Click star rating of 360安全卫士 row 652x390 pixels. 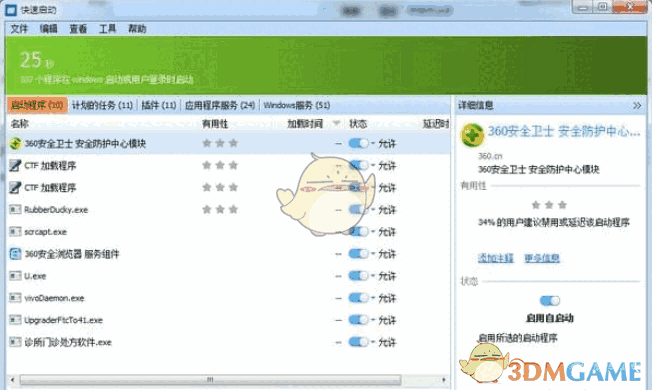point(220,143)
